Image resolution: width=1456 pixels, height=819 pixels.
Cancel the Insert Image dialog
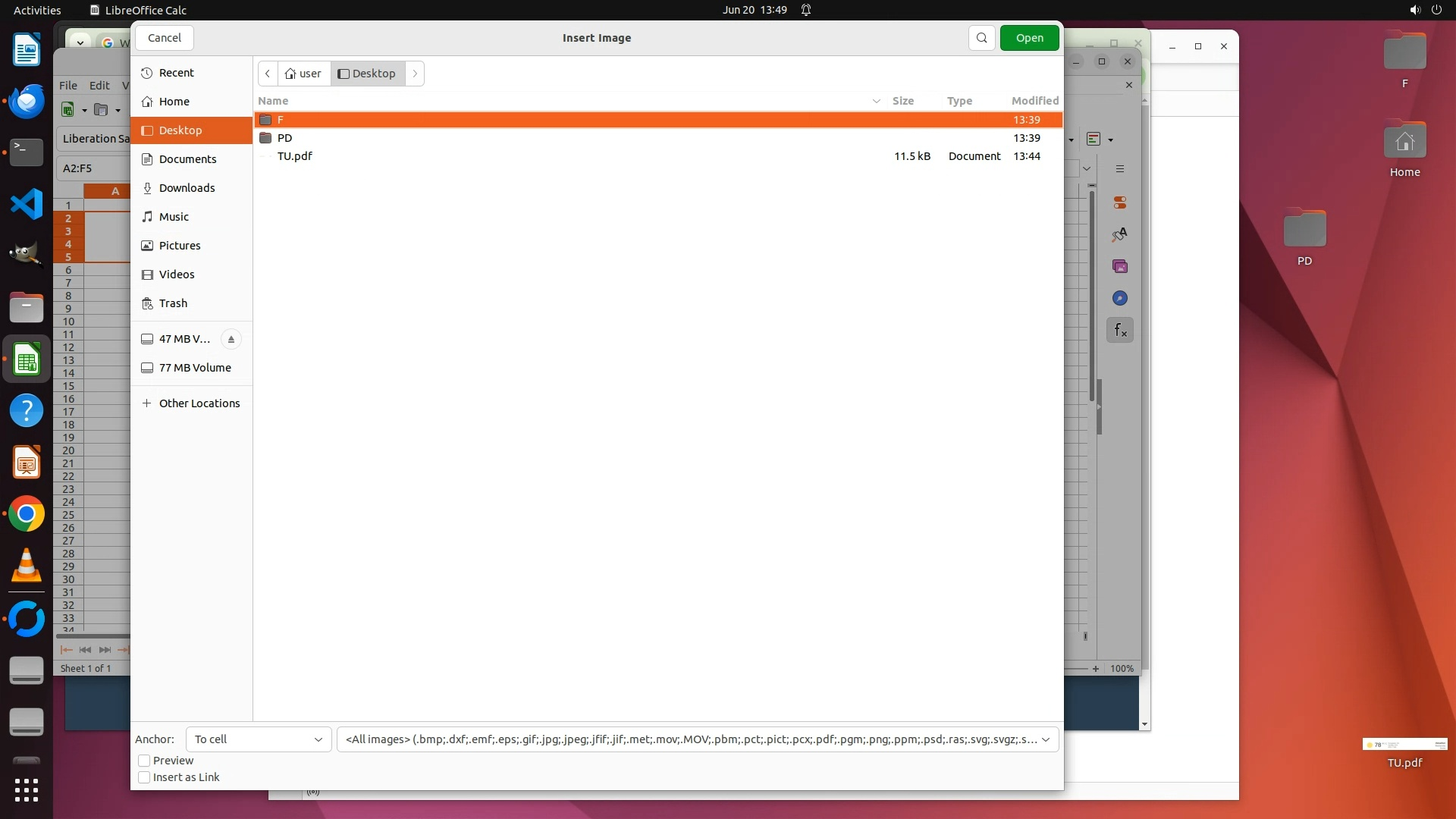(x=164, y=38)
